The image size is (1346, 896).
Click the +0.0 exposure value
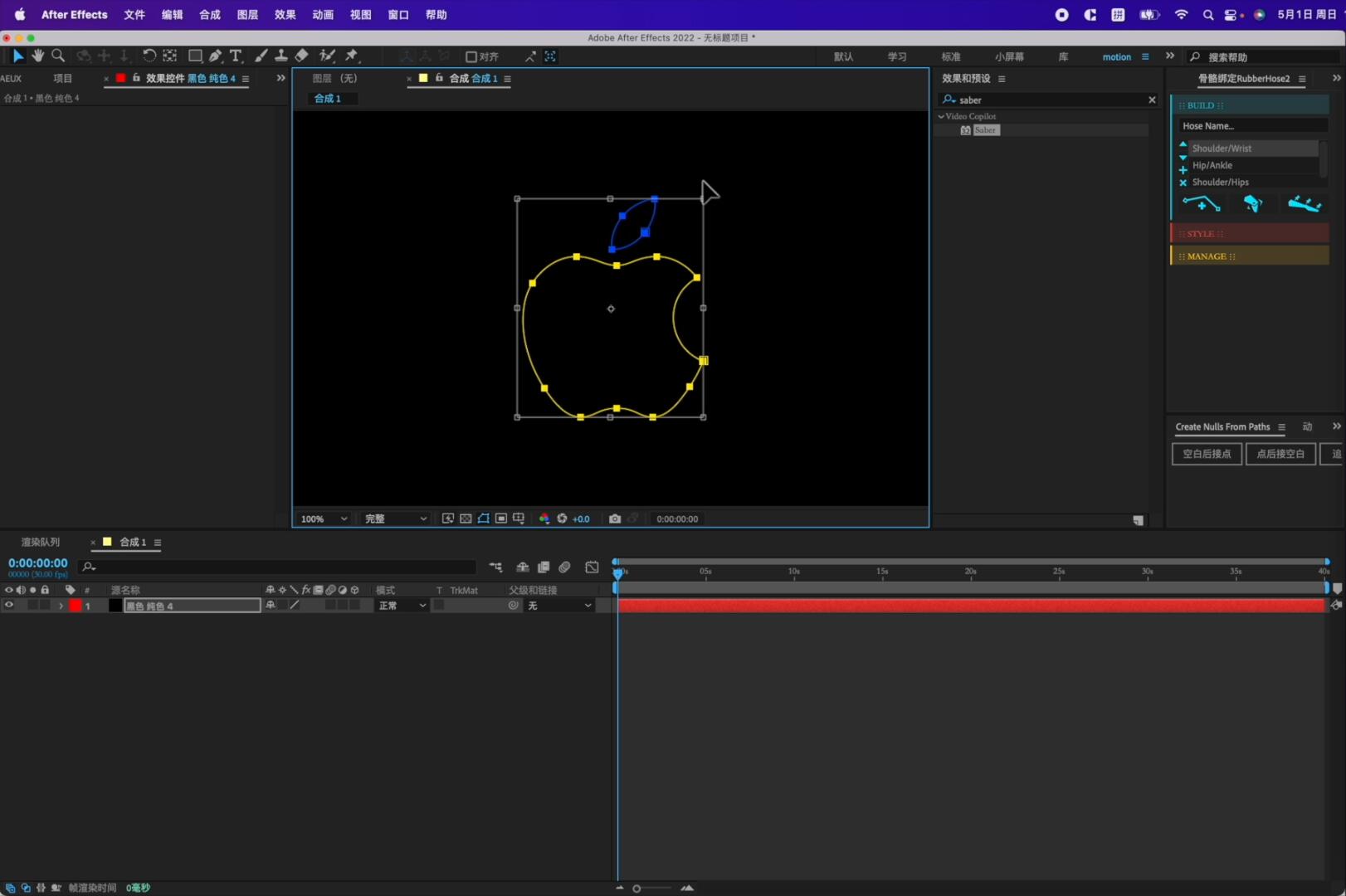(x=581, y=519)
